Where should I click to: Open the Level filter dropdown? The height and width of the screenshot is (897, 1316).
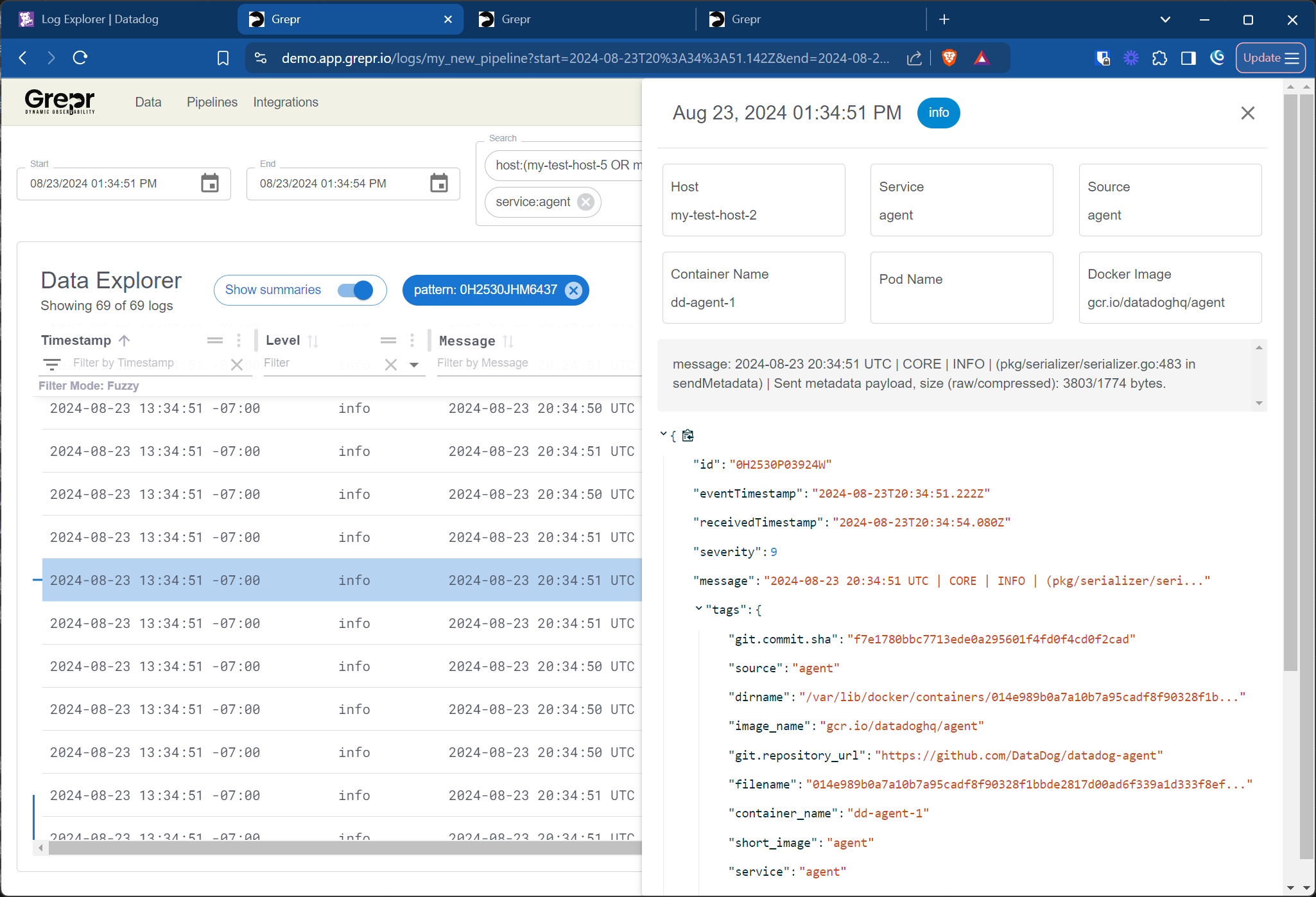point(414,365)
